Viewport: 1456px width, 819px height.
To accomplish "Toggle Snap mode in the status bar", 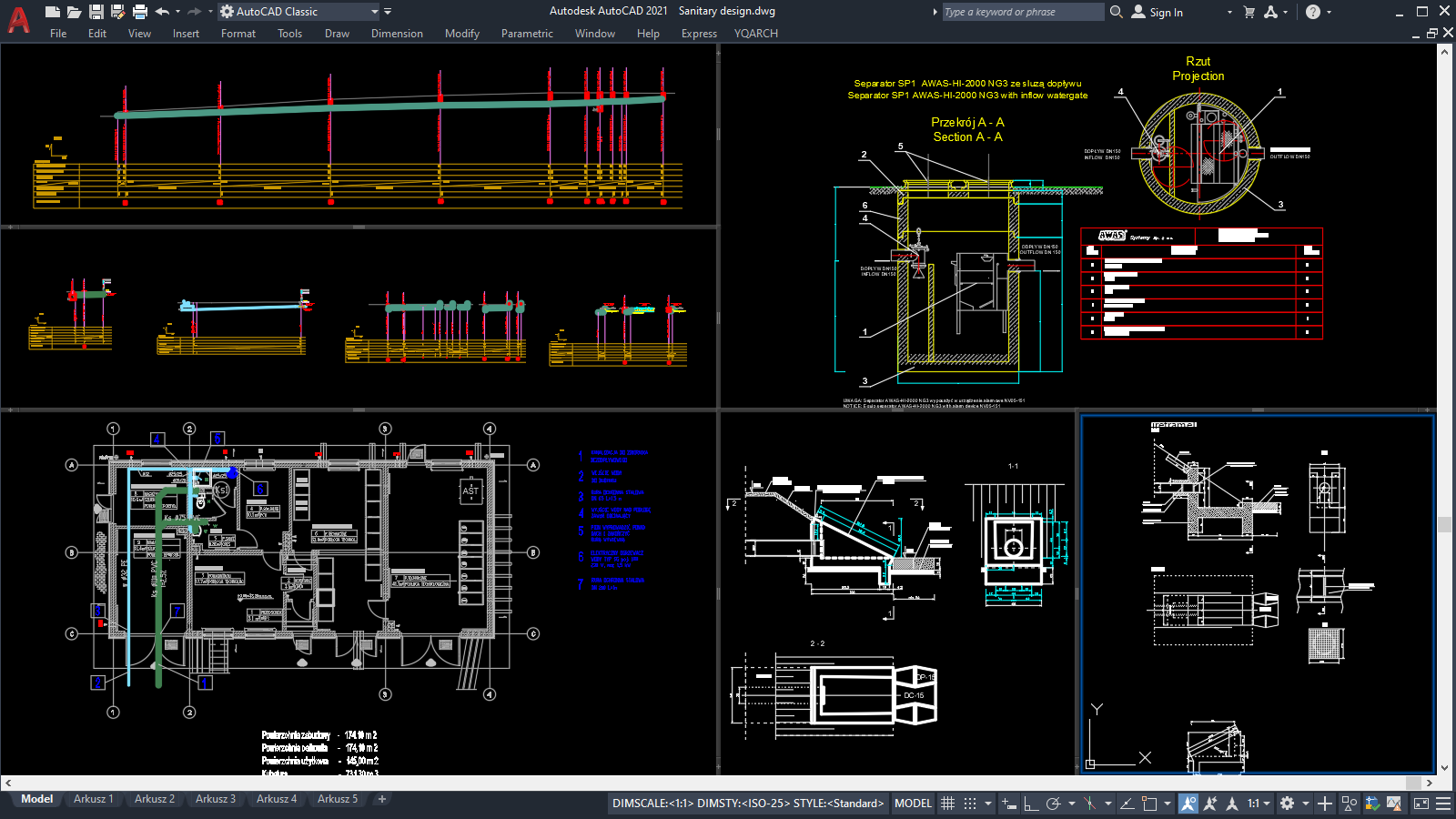I will click(x=969, y=804).
